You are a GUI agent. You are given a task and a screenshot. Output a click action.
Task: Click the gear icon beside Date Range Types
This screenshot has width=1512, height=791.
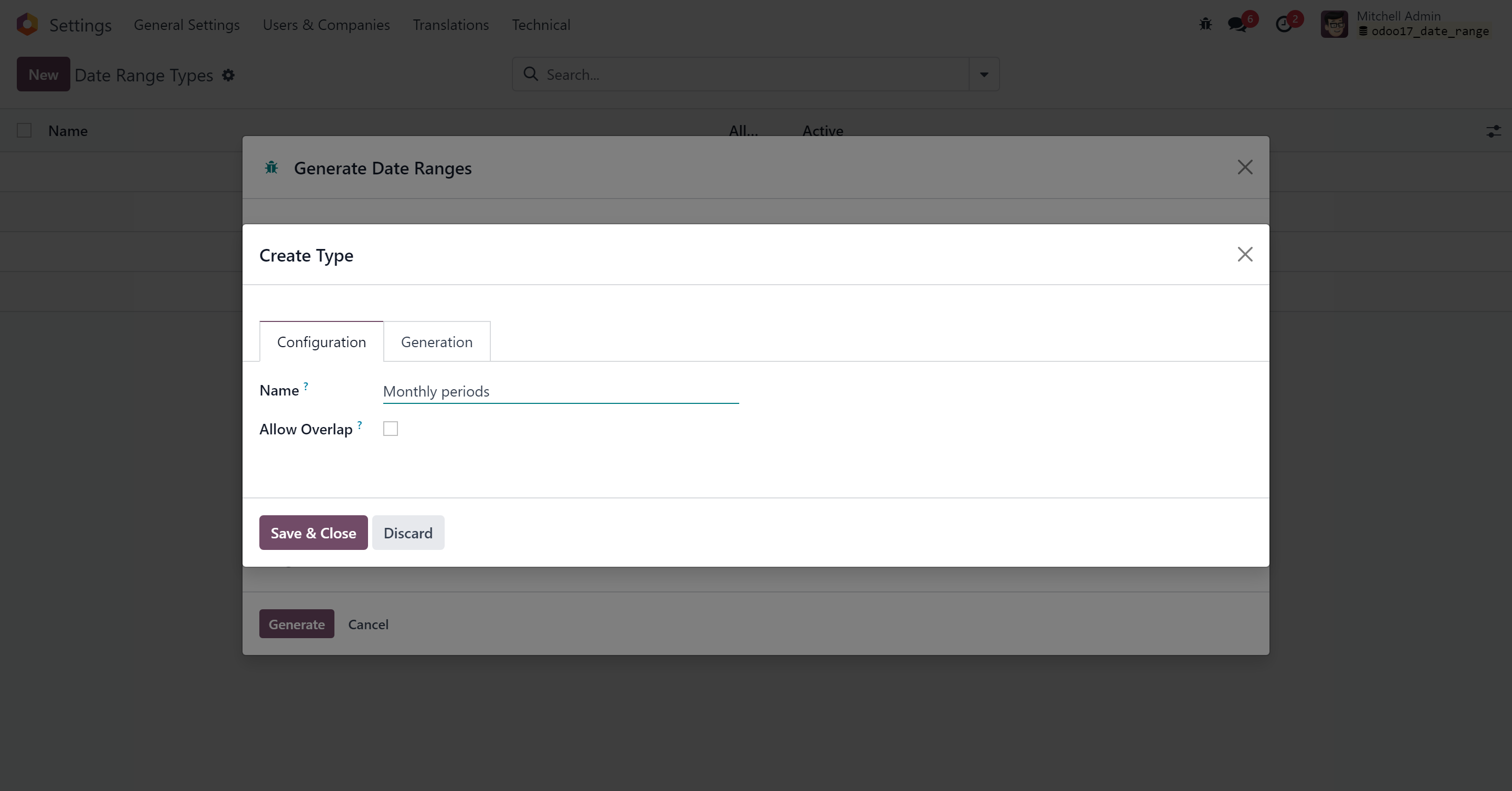tap(228, 75)
